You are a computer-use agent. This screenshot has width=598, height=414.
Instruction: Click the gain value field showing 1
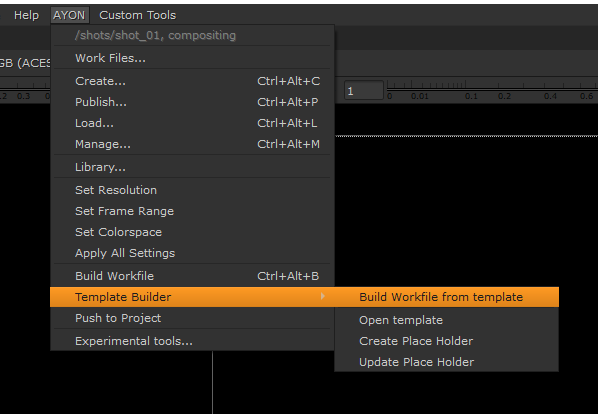364,90
